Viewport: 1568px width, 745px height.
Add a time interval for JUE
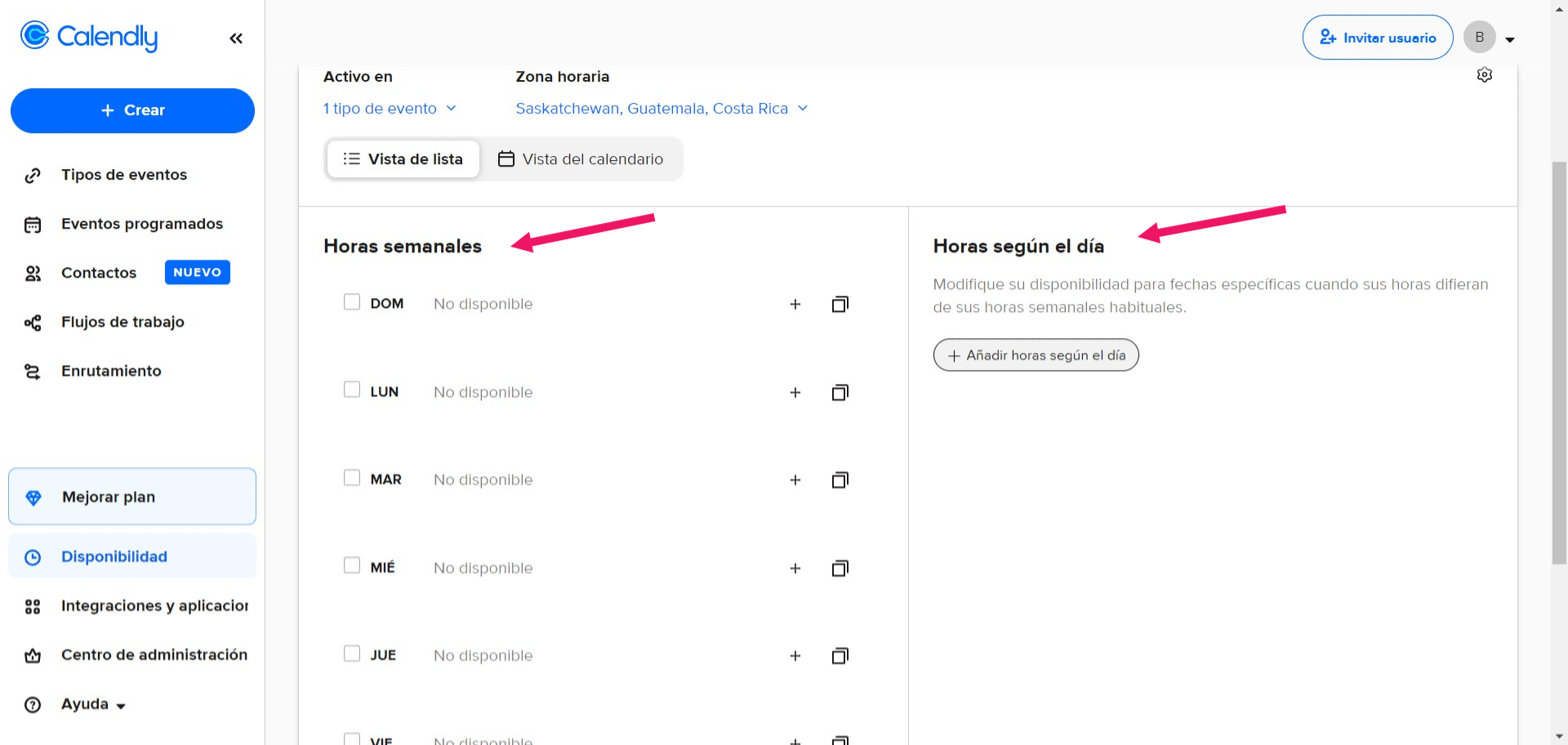point(795,655)
